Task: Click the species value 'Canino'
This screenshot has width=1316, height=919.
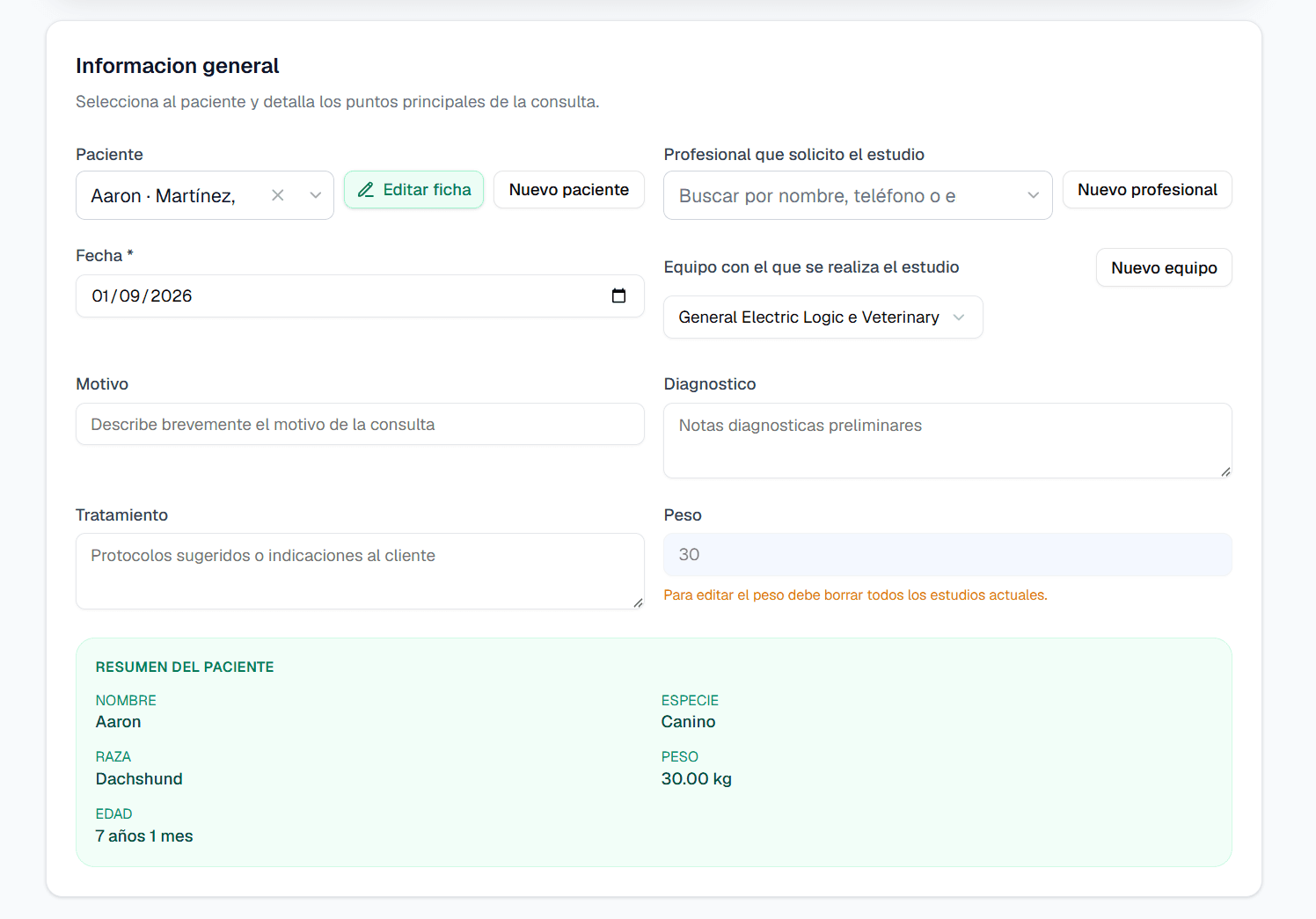Action: (x=688, y=722)
